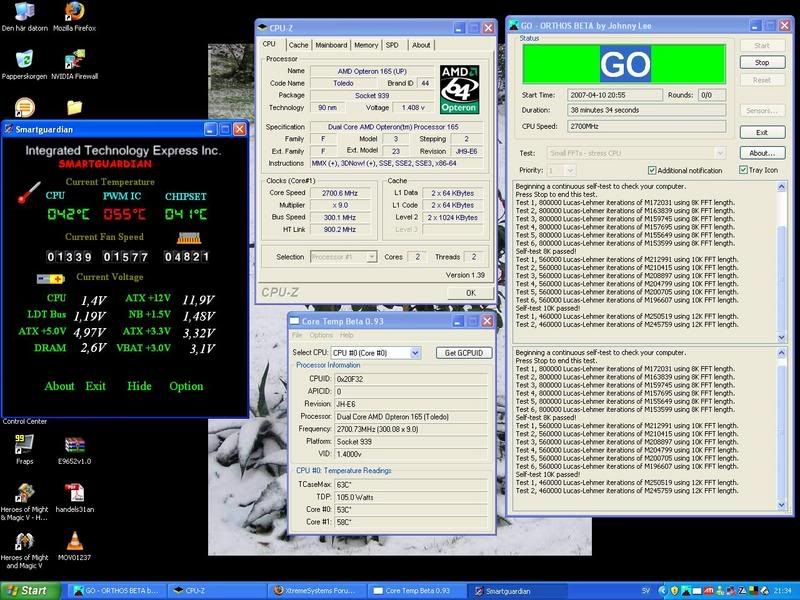
Task: Open the File menu in Core Temp
Action: [x=297, y=335]
